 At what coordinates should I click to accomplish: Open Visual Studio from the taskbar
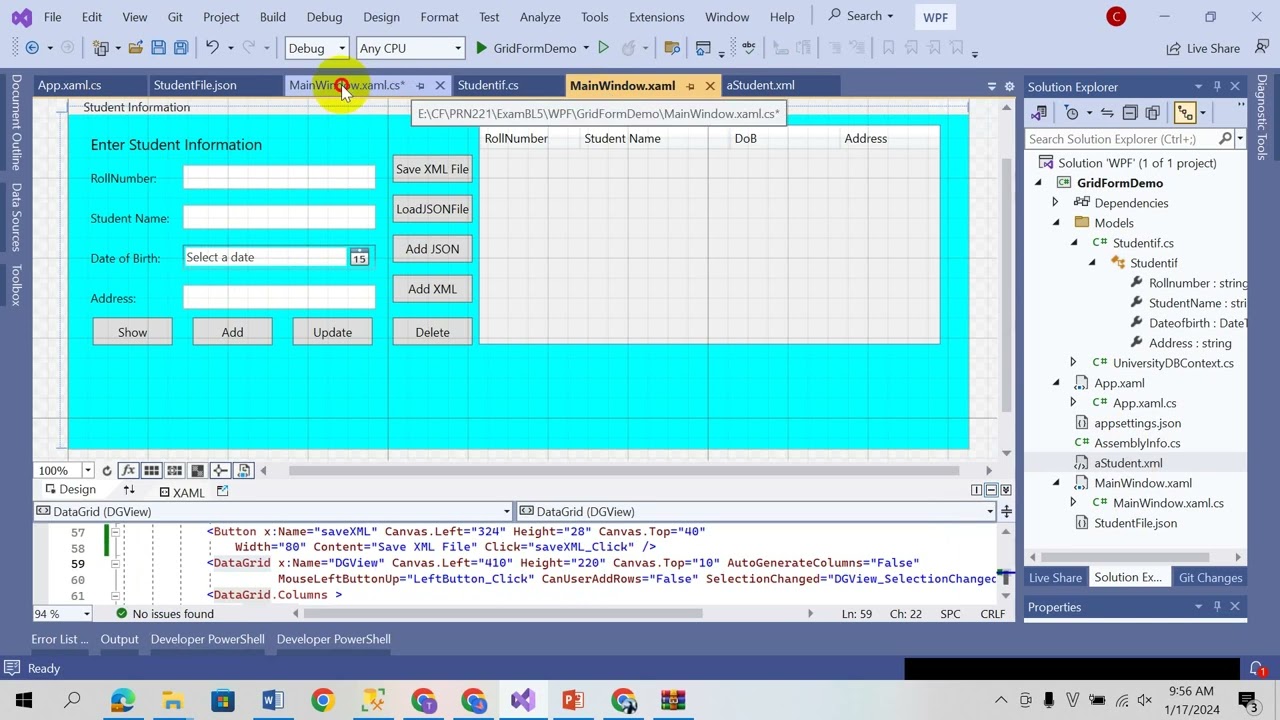coord(523,700)
